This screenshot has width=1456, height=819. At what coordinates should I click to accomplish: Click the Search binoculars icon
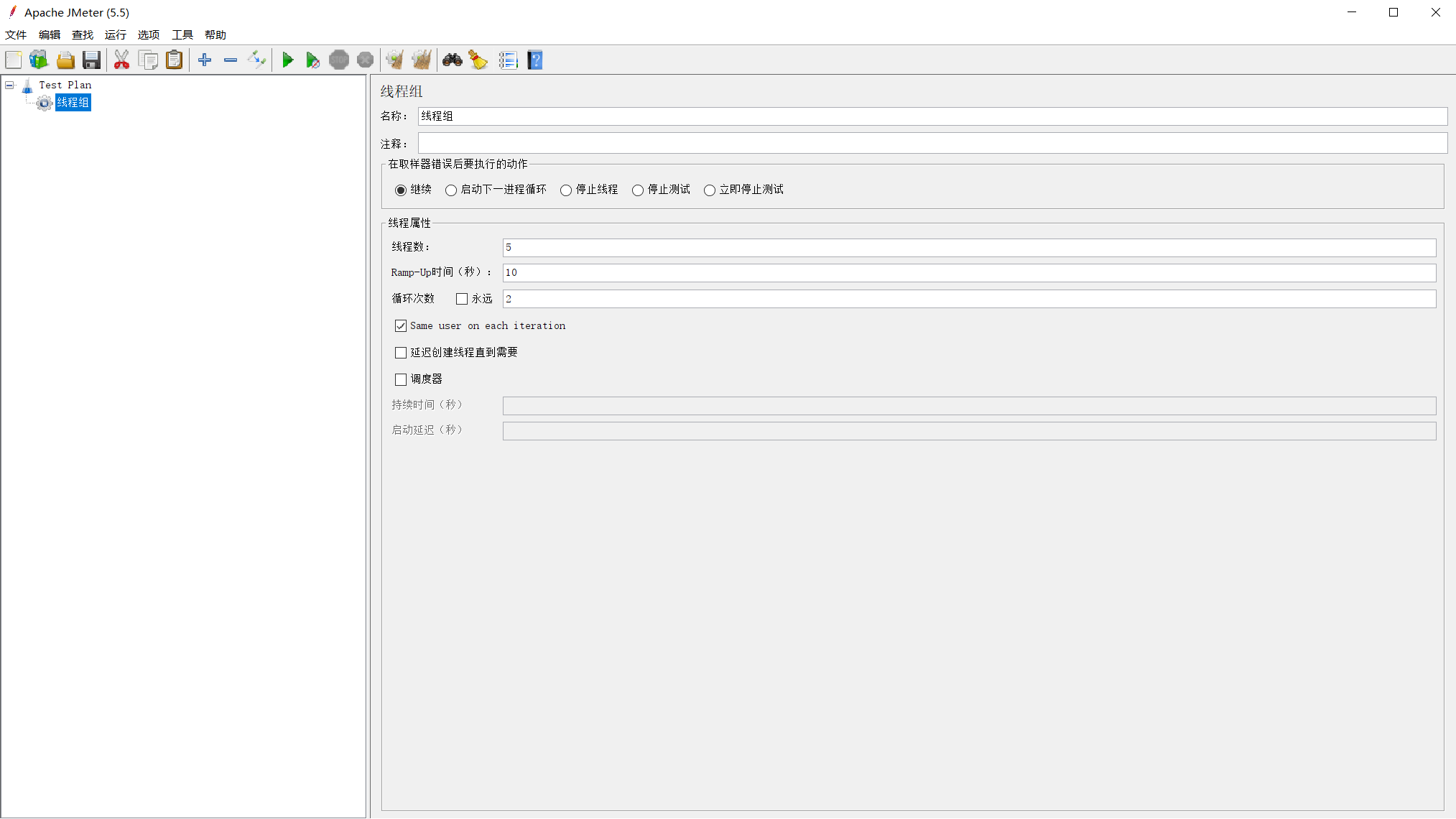coord(452,60)
